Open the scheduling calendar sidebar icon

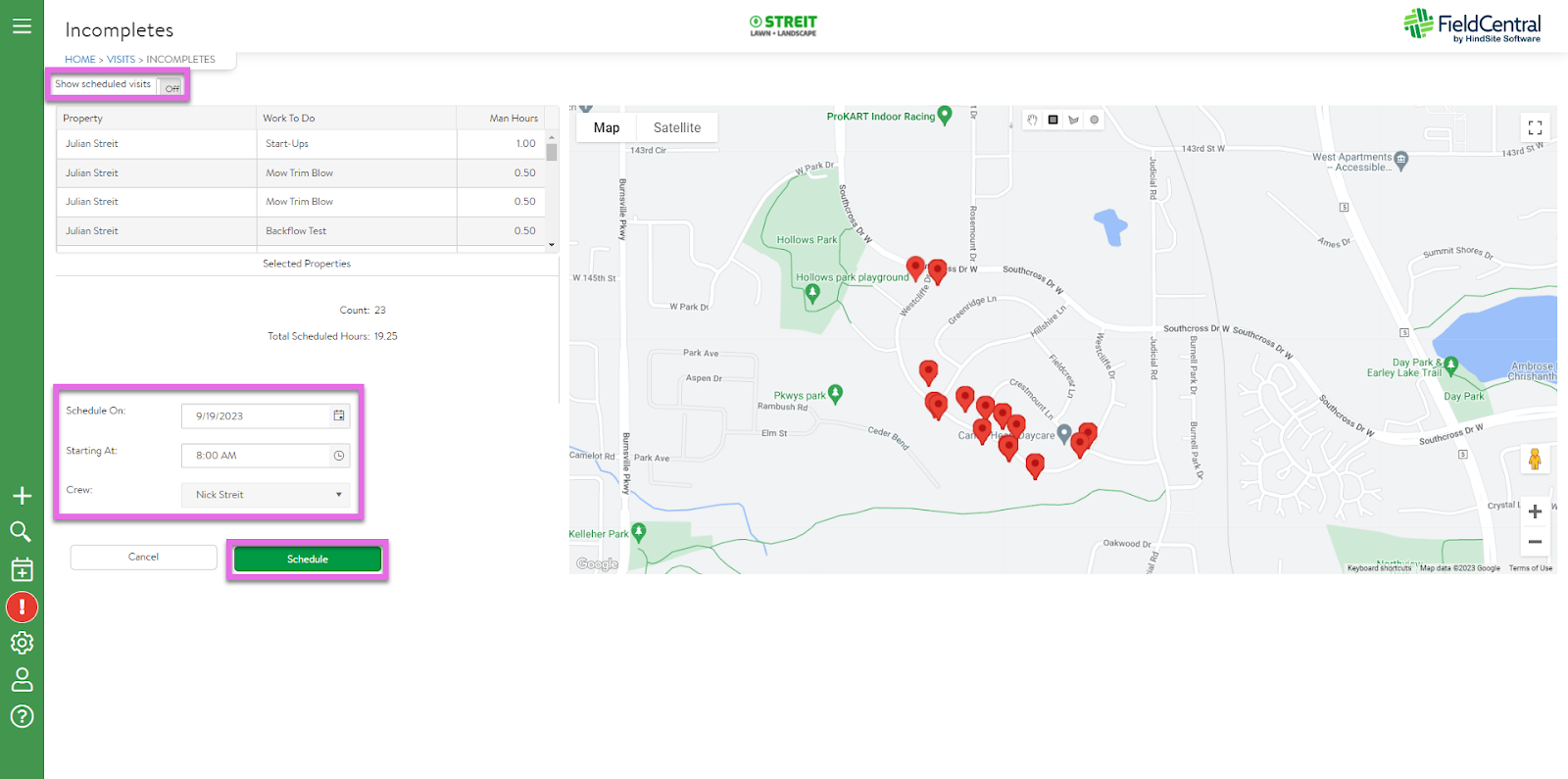pos(22,569)
